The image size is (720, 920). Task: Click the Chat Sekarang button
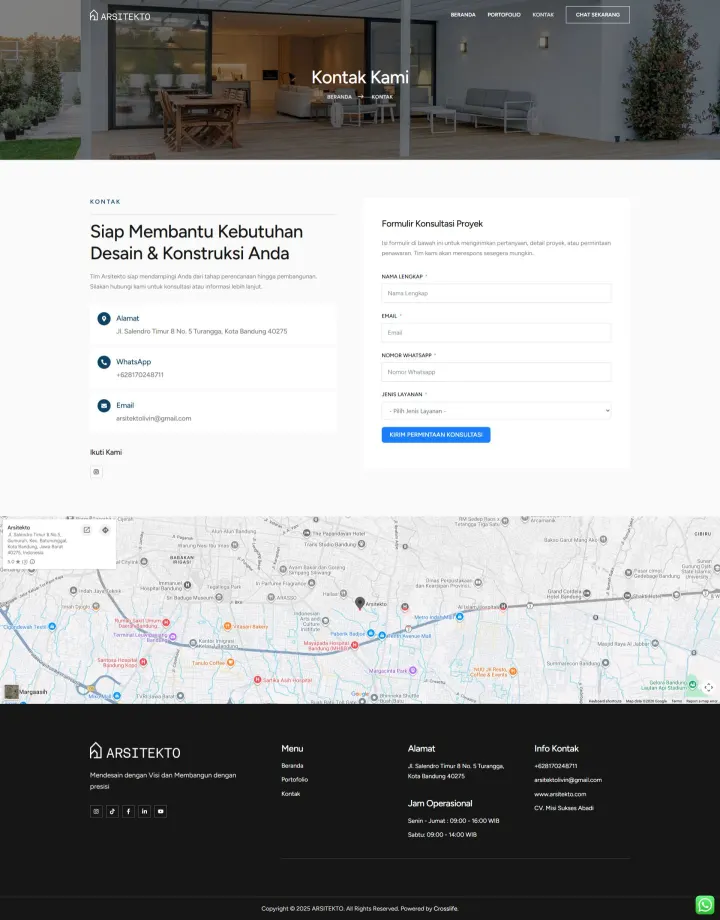[597, 15]
